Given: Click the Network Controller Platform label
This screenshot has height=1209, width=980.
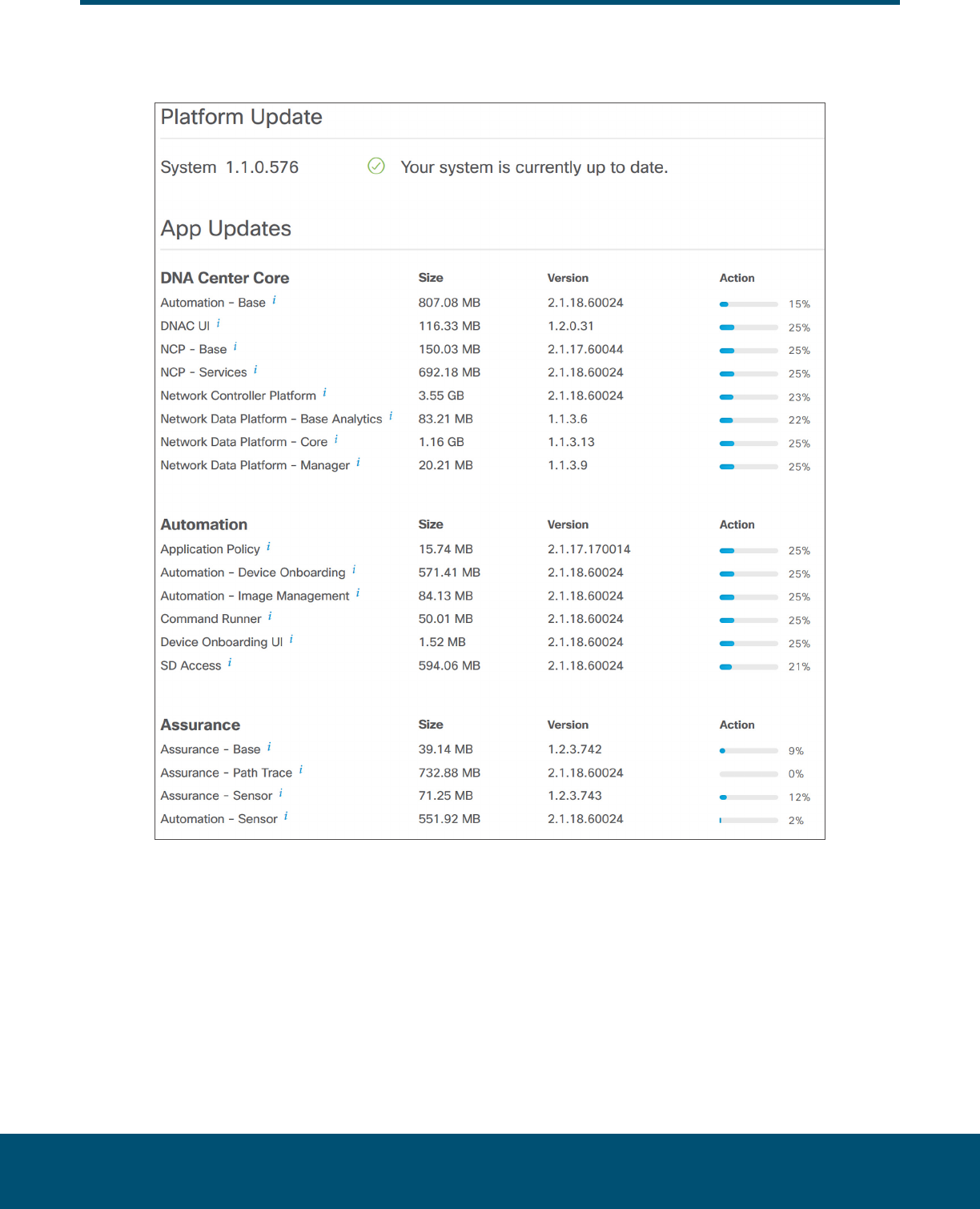Looking at the screenshot, I should point(239,396).
